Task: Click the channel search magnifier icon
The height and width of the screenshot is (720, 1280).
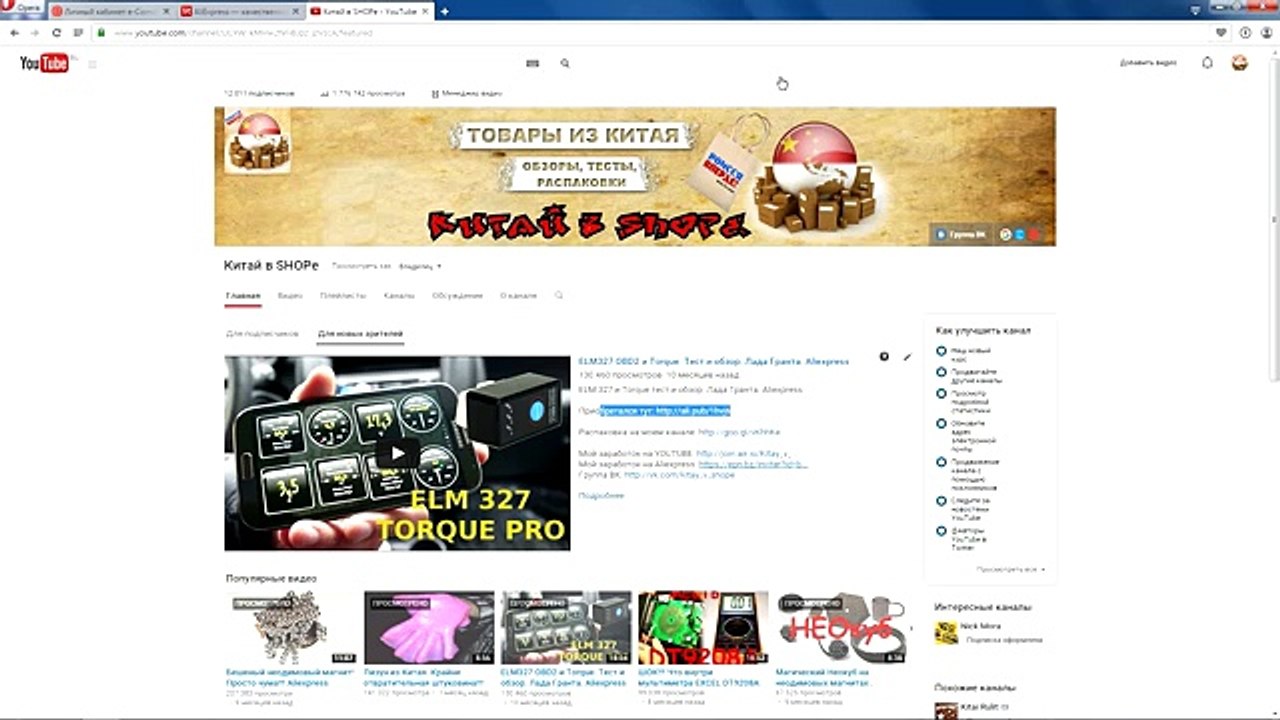Action: click(559, 296)
